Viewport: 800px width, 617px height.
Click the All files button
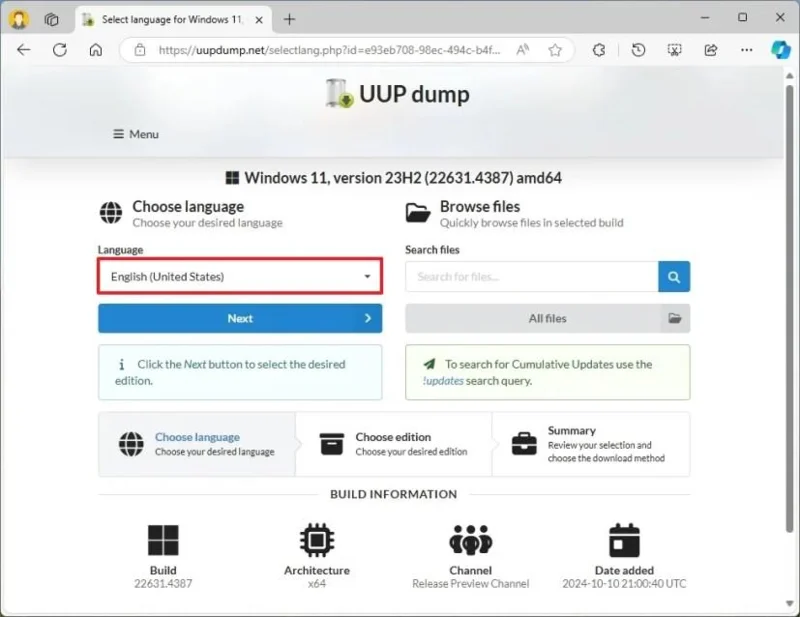pyautogui.click(x=547, y=318)
